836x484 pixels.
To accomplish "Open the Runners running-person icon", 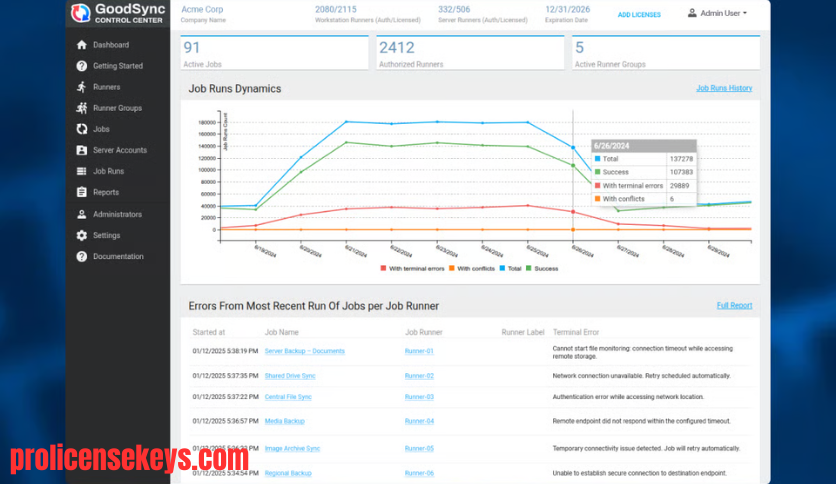I will pos(82,87).
